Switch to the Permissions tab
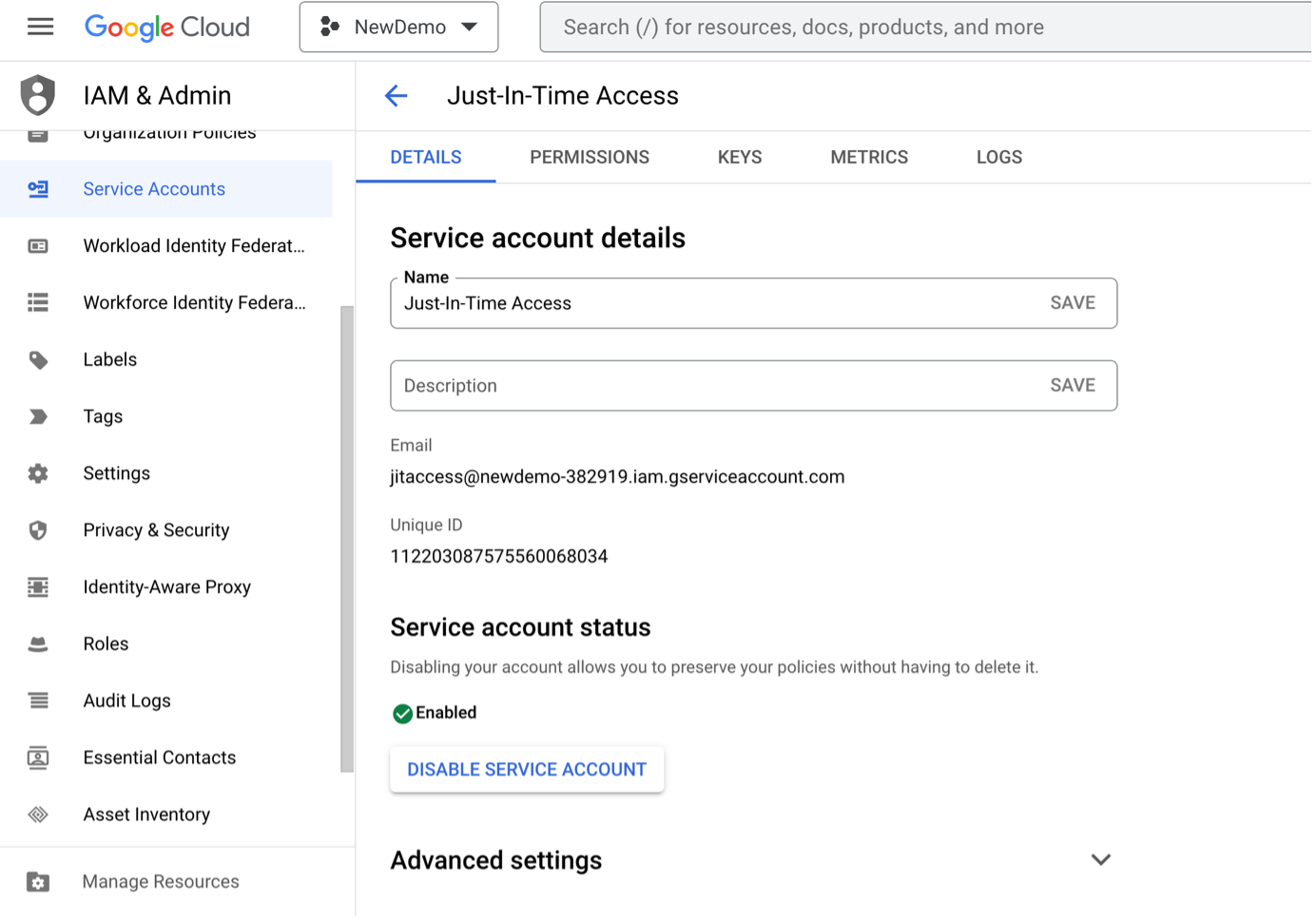The image size is (1316, 920). (x=590, y=158)
